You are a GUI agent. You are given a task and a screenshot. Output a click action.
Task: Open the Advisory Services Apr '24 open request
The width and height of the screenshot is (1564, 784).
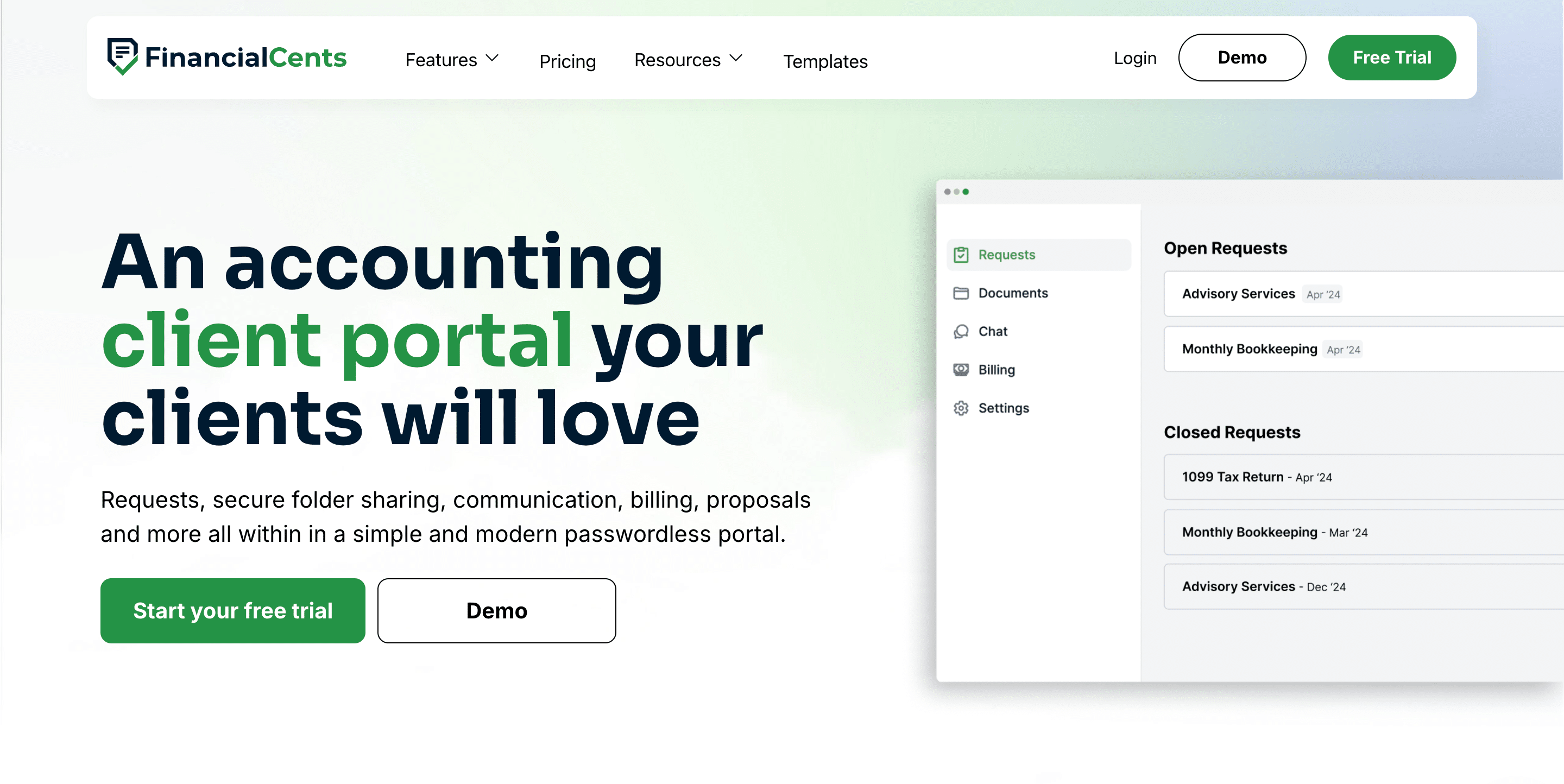(1363, 294)
